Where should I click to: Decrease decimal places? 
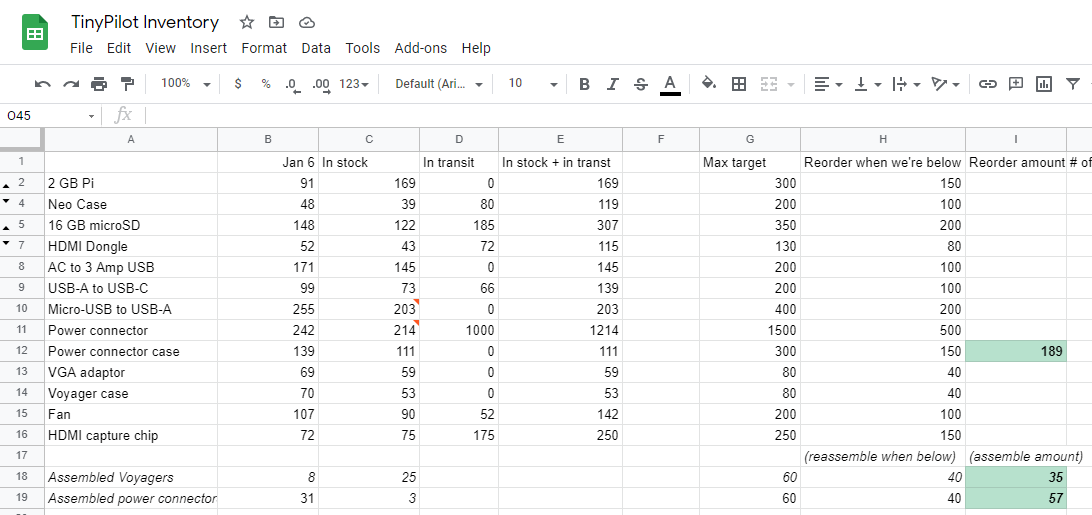(293, 84)
